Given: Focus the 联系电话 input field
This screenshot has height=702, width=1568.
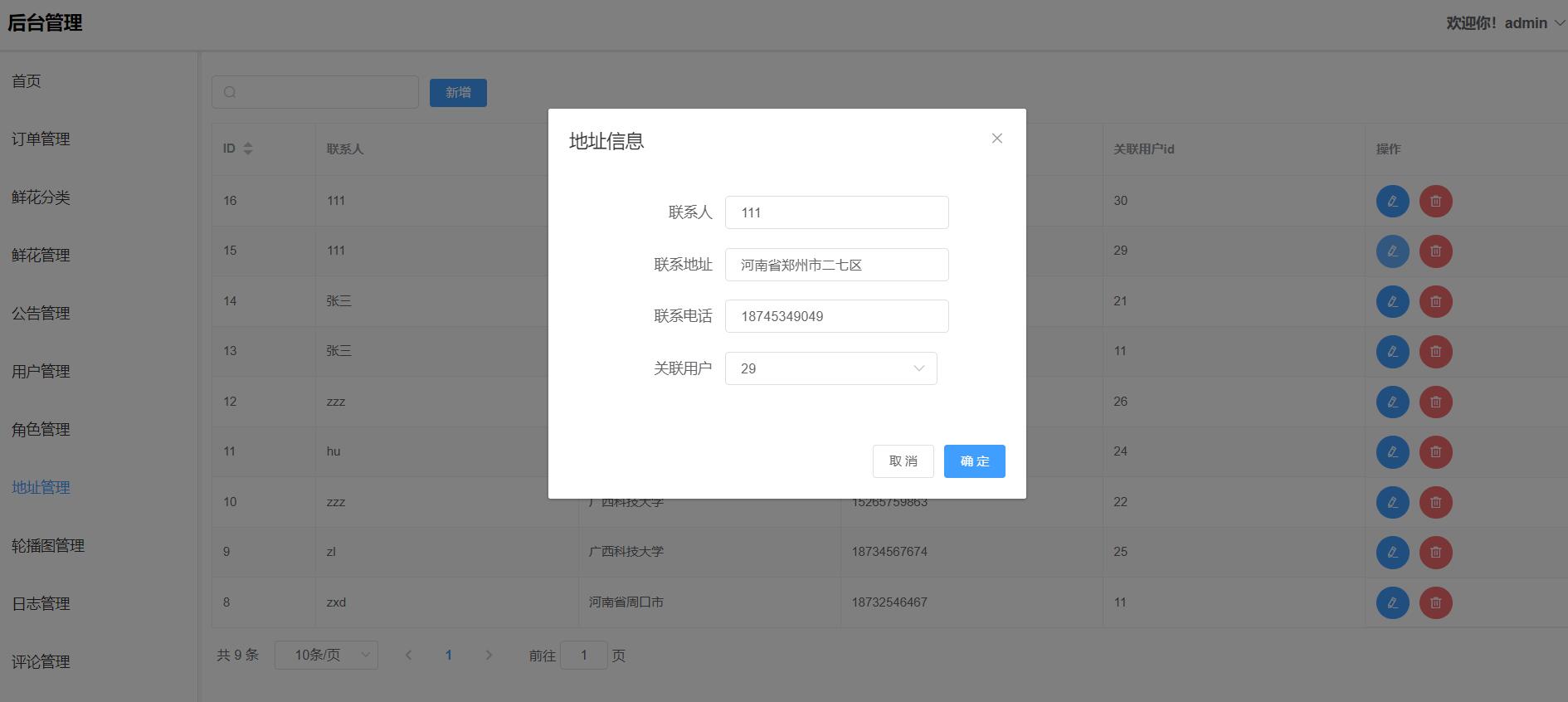Looking at the screenshot, I should click(x=836, y=316).
